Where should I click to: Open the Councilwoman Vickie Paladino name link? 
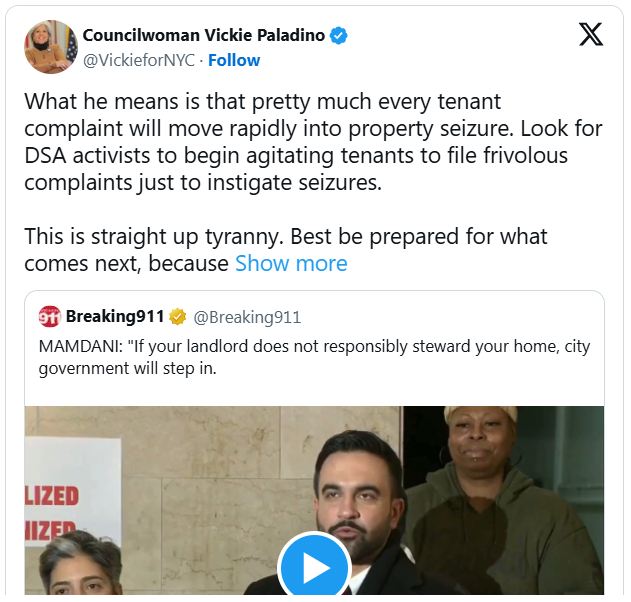pyautogui.click(x=203, y=35)
